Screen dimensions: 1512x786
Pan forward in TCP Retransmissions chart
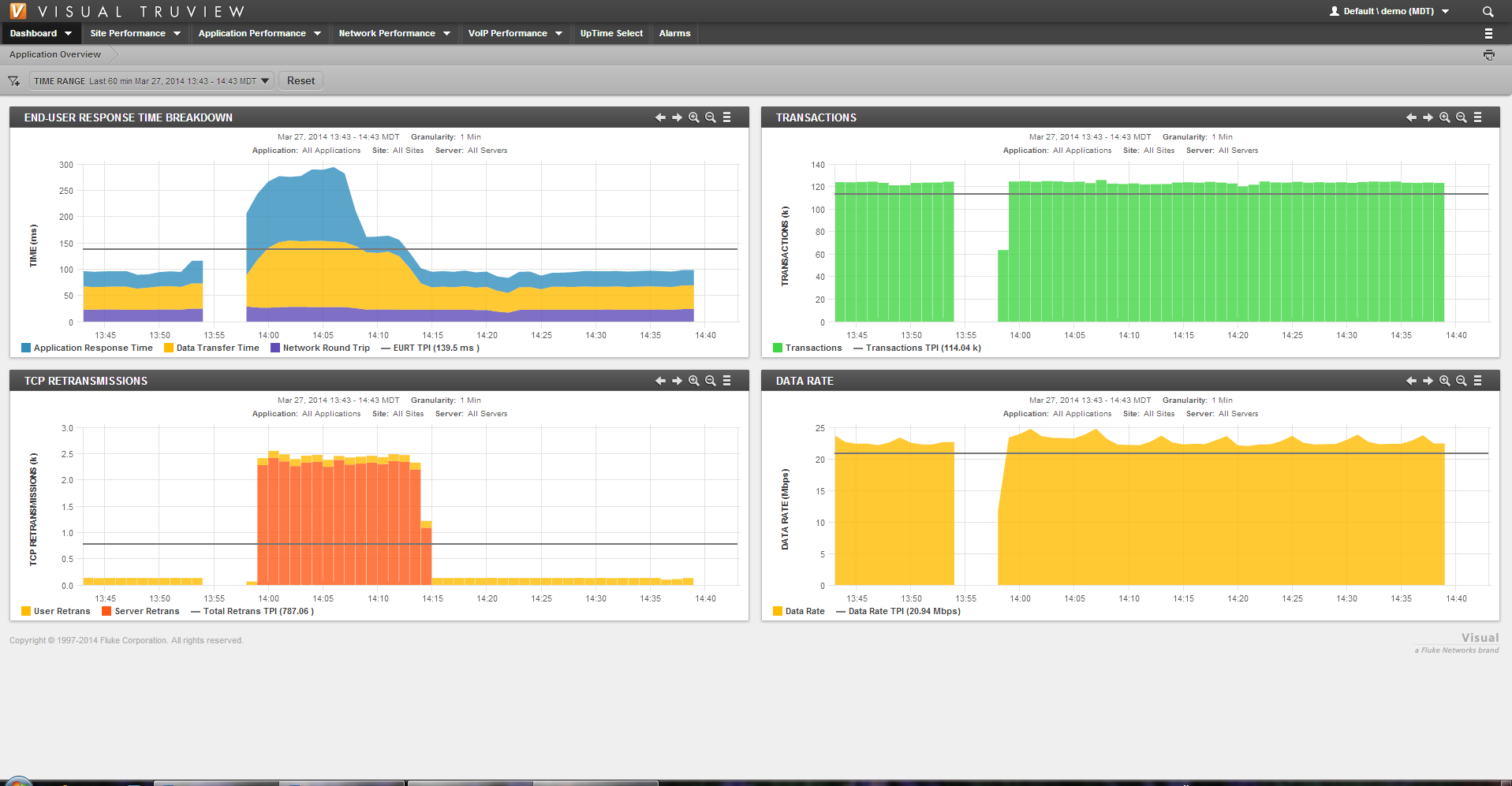(677, 381)
